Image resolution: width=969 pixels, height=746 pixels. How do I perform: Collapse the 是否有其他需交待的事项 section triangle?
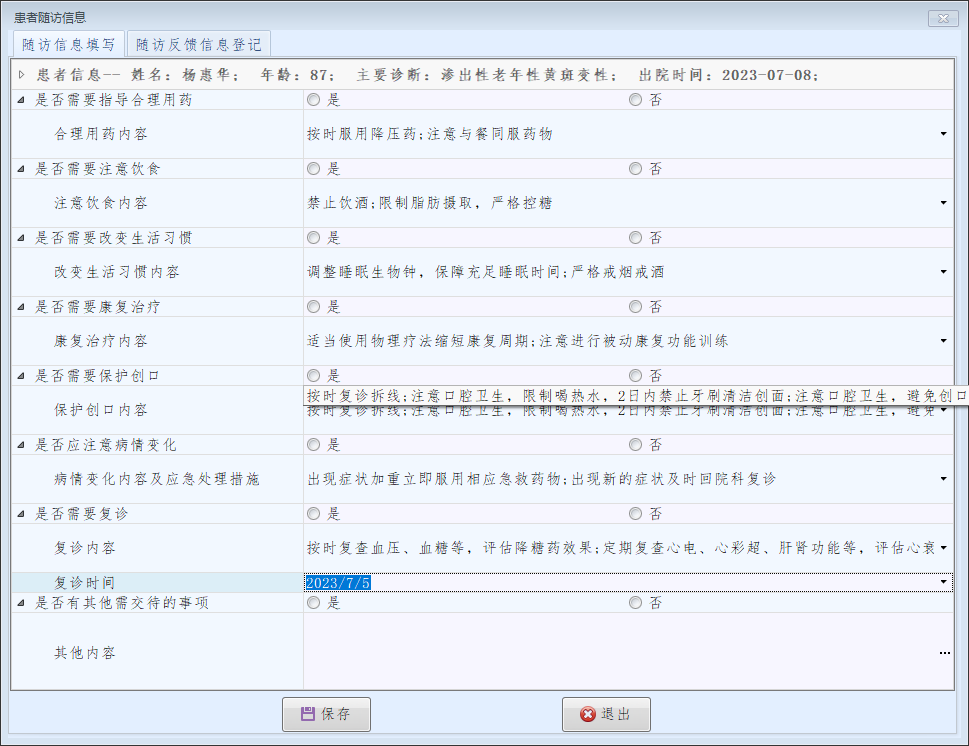coord(22,603)
